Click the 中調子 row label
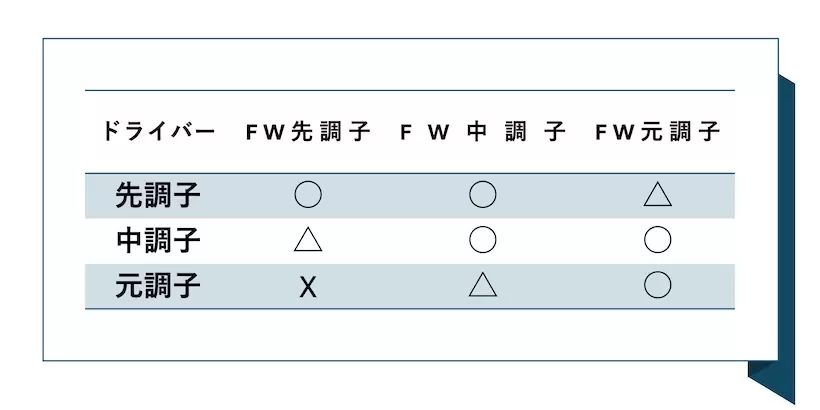Viewport: 820px width, 410px height. coord(159,241)
